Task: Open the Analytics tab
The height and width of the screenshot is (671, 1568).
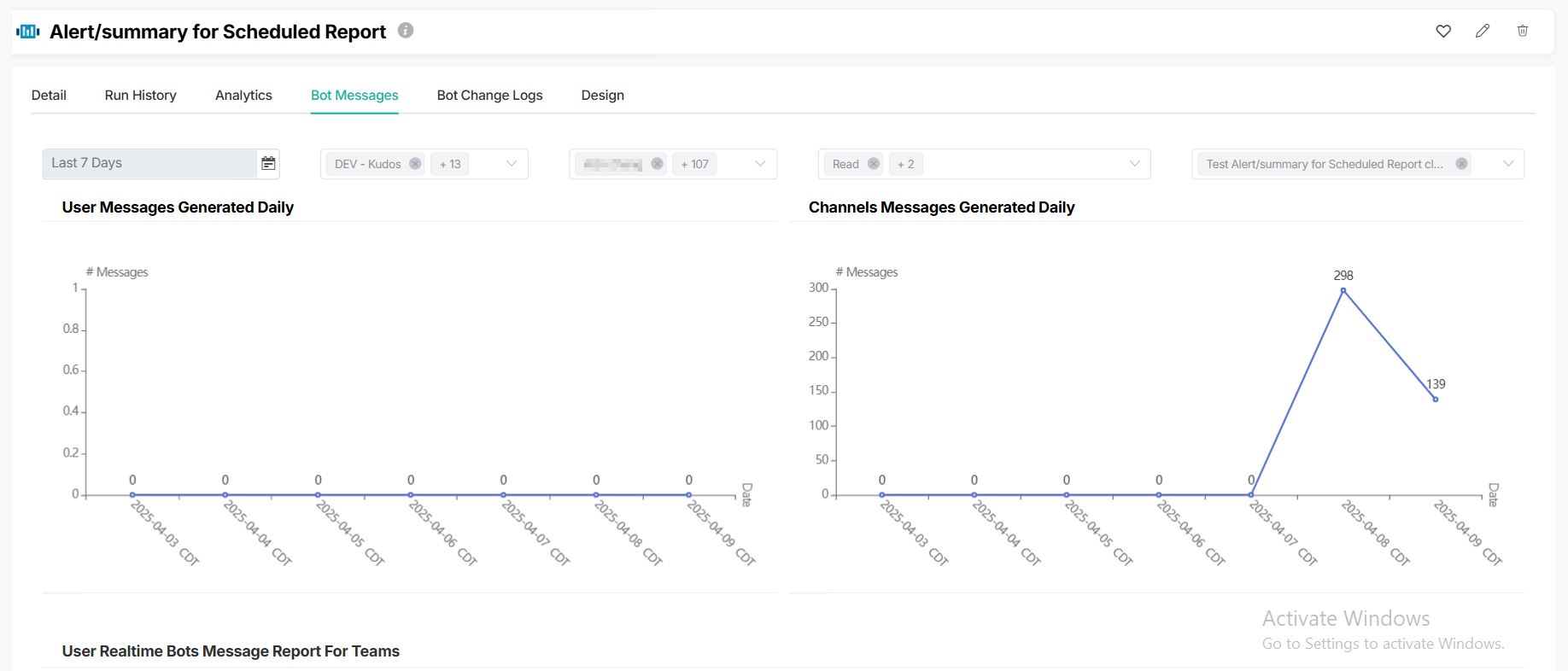Action: point(243,96)
